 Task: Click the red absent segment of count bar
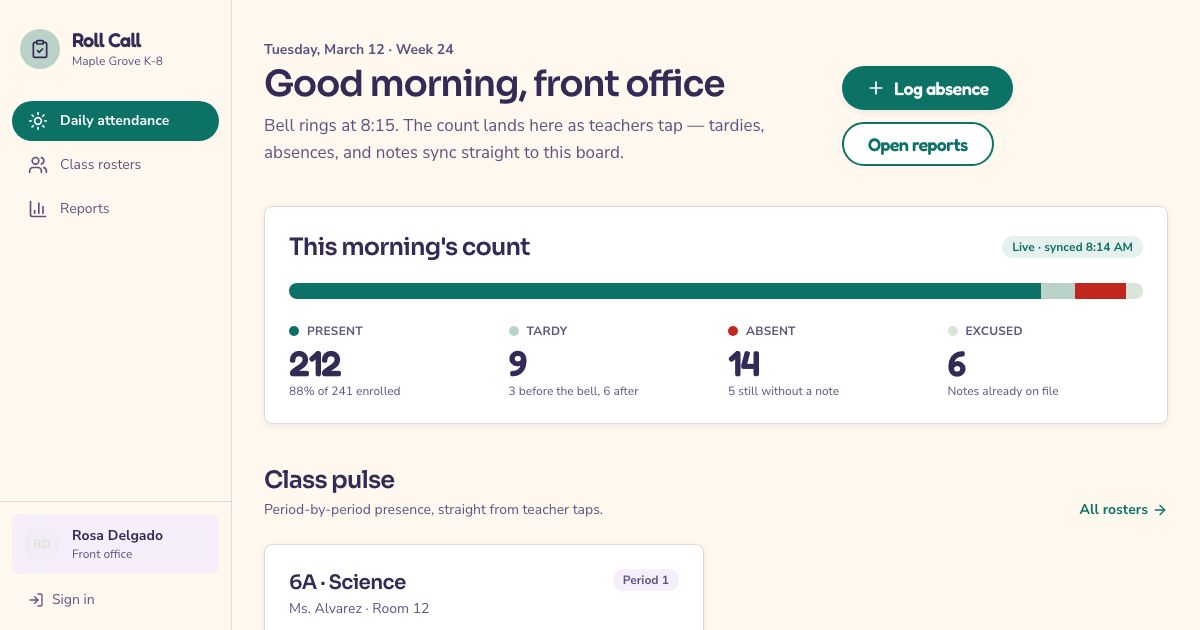(1100, 291)
